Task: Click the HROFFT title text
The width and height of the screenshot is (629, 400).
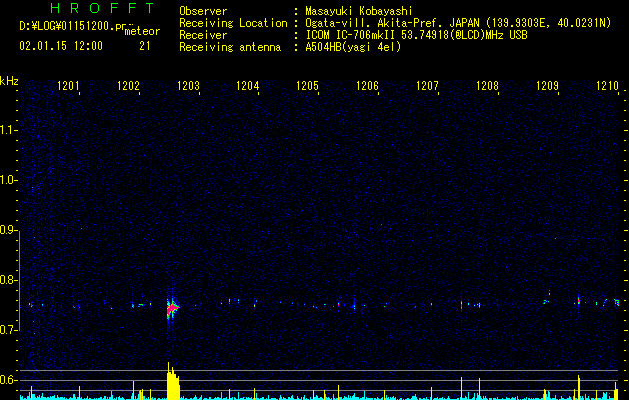Action: [103, 8]
